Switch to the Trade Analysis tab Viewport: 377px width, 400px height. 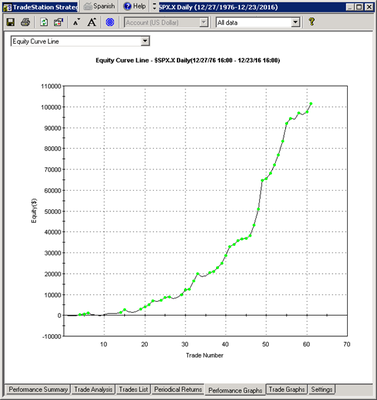coord(93,389)
